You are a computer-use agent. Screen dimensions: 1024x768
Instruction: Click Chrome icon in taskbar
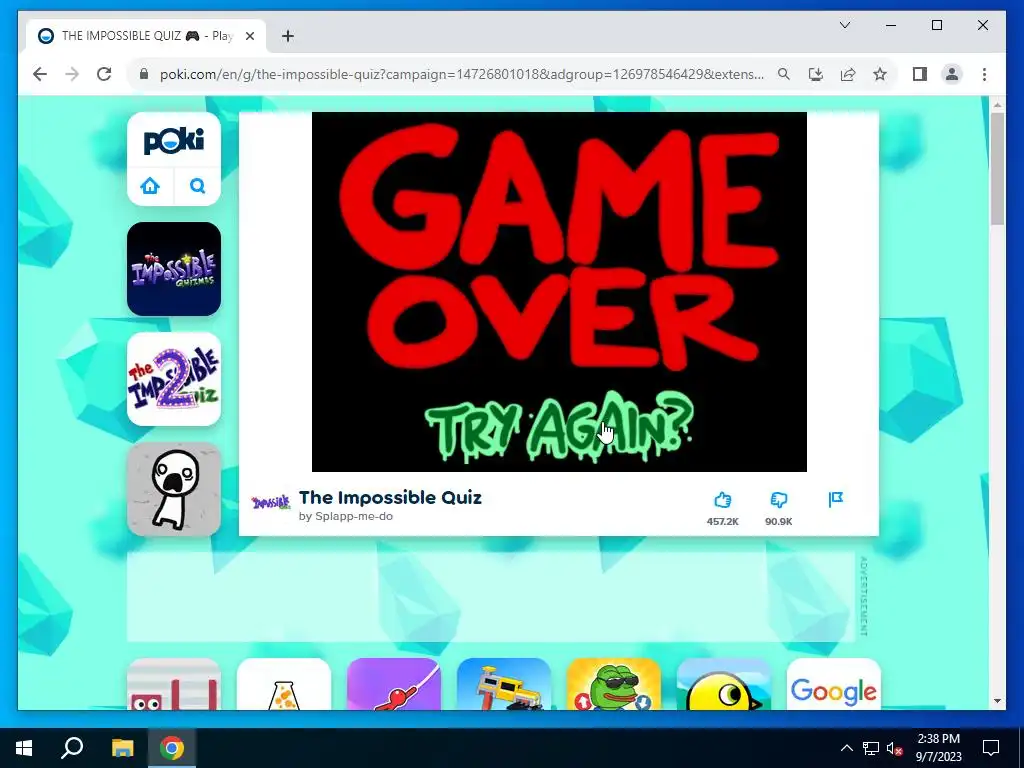click(172, 748)
